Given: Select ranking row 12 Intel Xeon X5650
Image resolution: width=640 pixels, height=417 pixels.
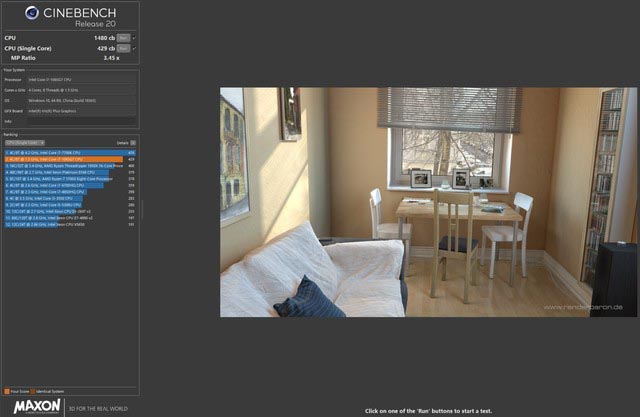Looking at the screenshot, I should (x=70, y=224).
